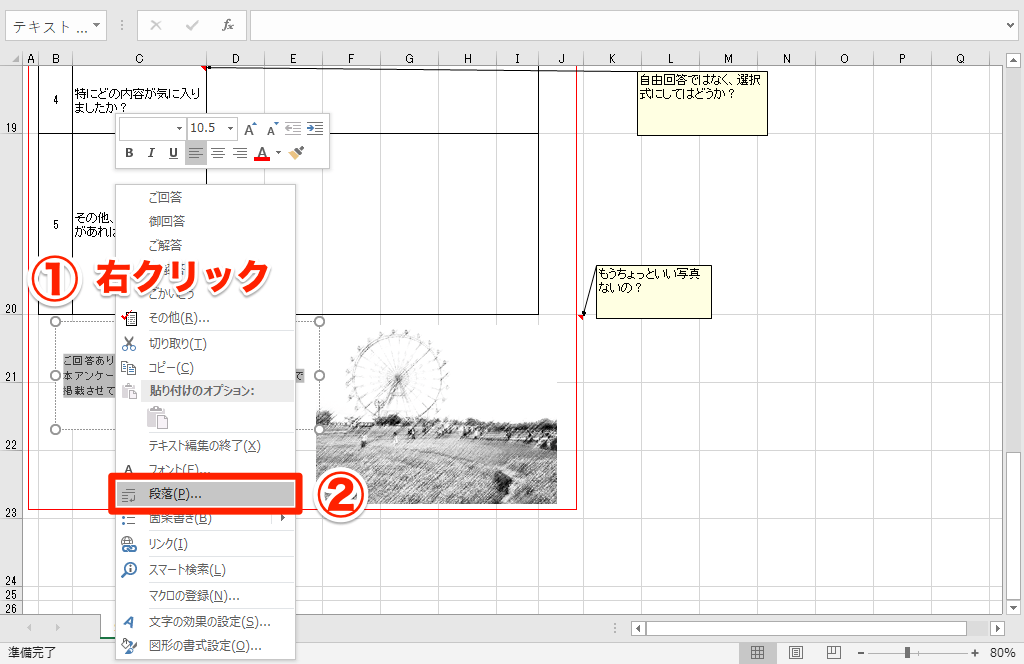Decrease font size with small A icon
1024x664 pixels.
tap(272, 129)
